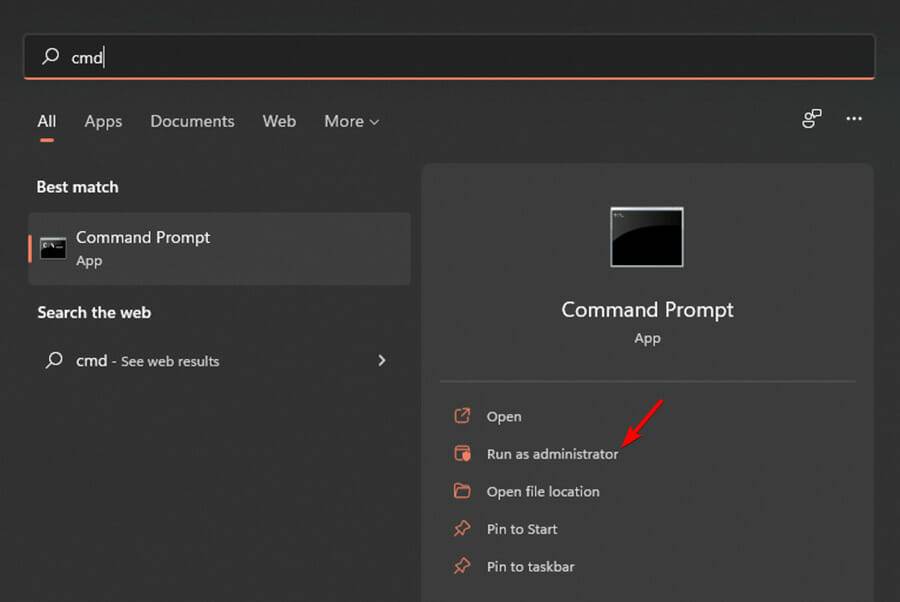Switch to the All tab
Screen dimensions: 900x602
click(x=46, y=121)
